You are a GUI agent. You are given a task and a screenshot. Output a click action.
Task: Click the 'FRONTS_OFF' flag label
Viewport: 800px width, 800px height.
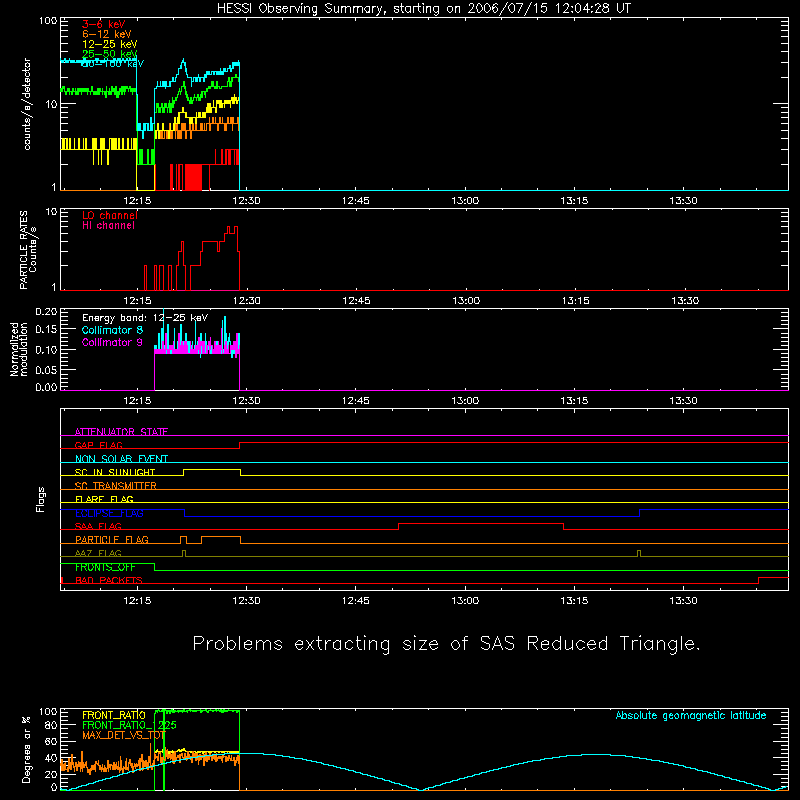105,567
